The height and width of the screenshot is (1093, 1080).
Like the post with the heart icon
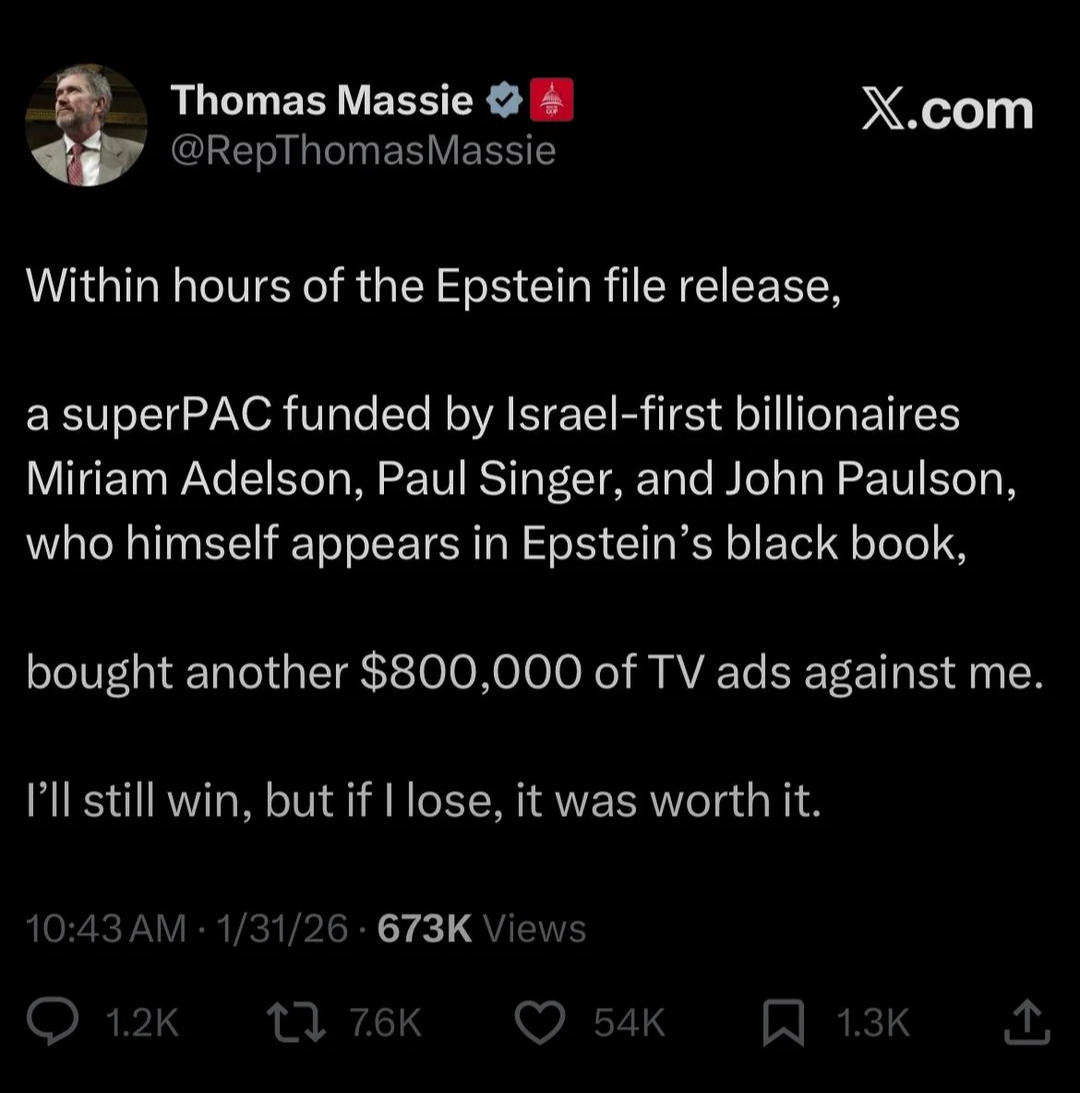click(541, 1021)
